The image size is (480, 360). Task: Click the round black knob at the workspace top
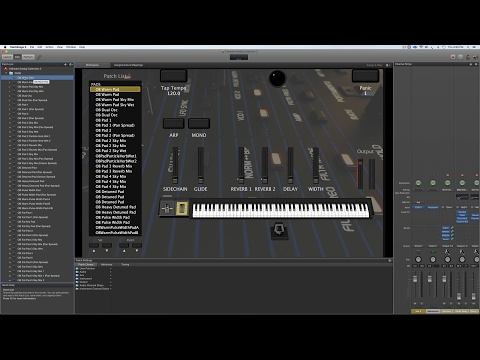click(277, 78)
